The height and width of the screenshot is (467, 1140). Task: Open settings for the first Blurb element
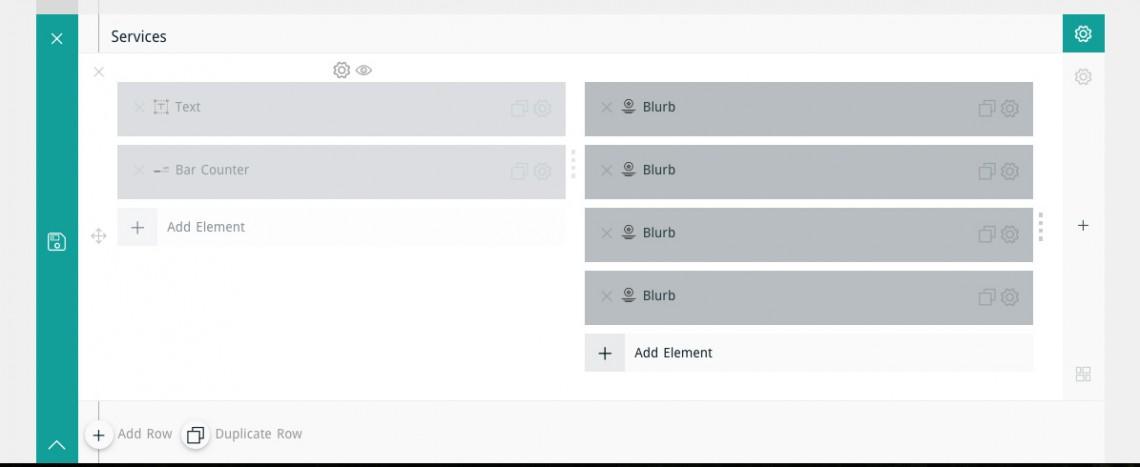[x=1009, y=108]
